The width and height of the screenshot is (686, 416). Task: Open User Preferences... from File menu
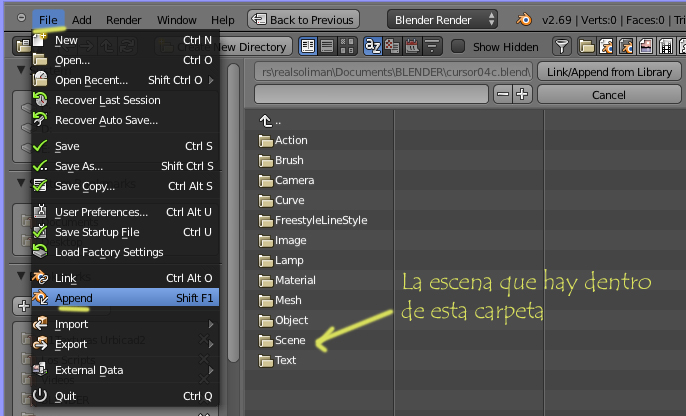point(125,212)
